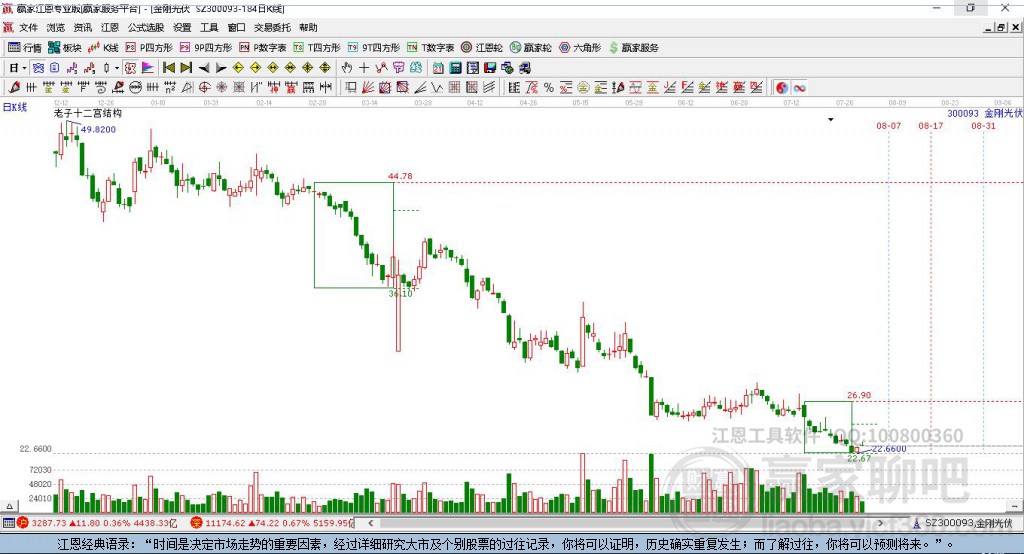The width and height of the screenshot is (1024, 554).
Task: Jump to first bar icon
Action: pyautogui.click(x=168, y=68)
